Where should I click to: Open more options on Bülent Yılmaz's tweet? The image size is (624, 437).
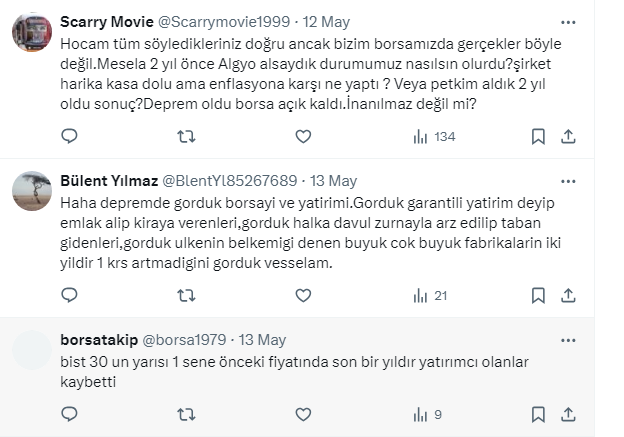pos(568,181)
